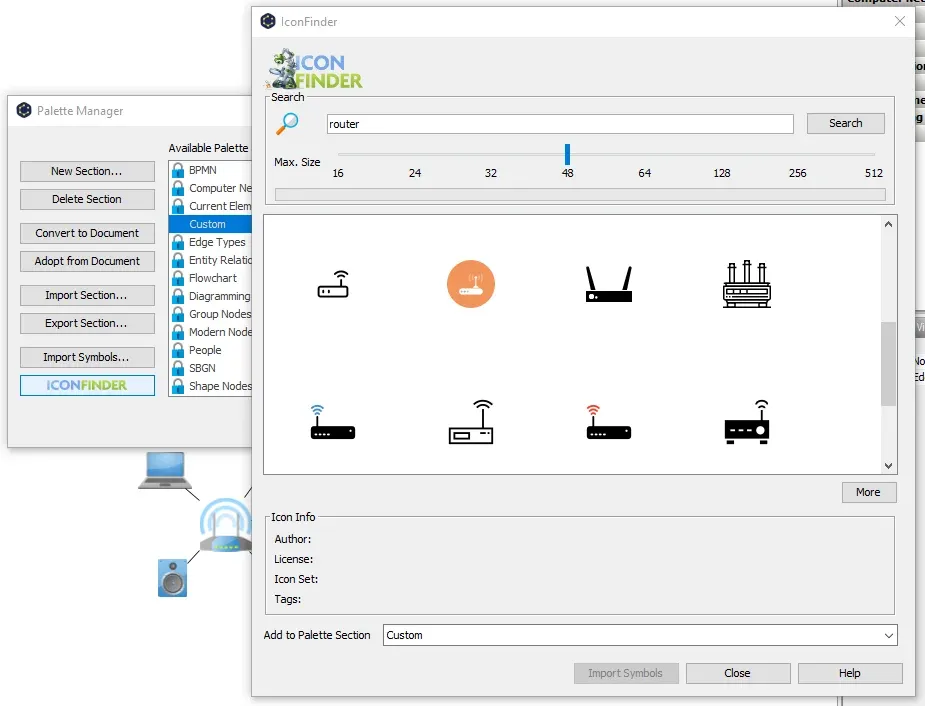
Task: Load more icon results with More
Action: (x=868, y=492)
